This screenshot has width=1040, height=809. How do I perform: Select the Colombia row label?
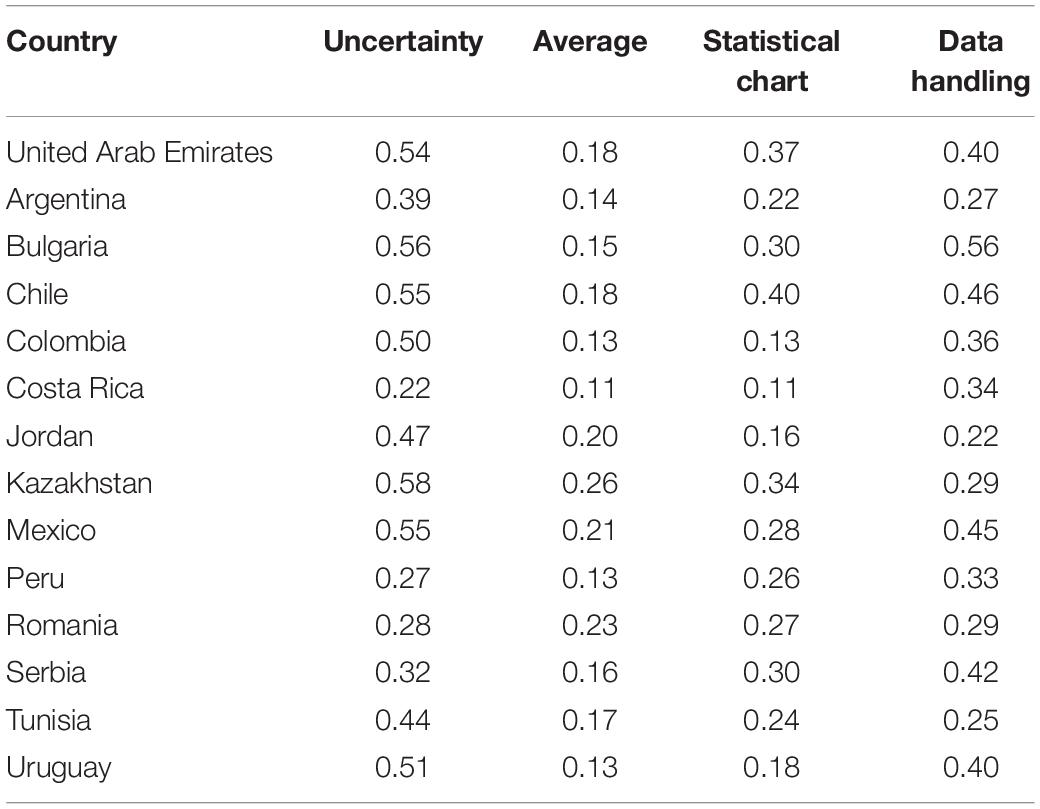click(66, 341)
